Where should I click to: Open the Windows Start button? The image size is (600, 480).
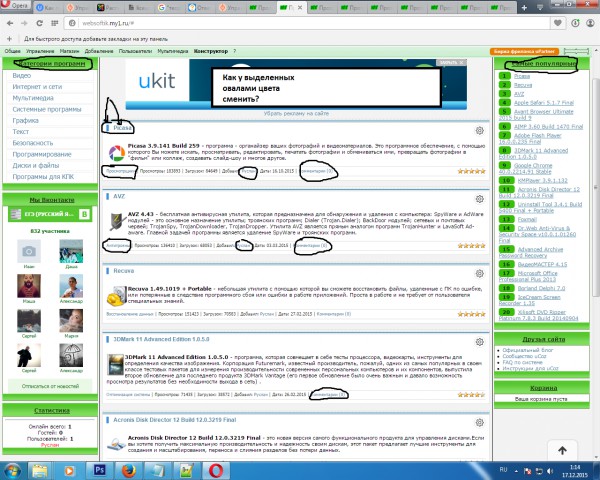(11, 470)
